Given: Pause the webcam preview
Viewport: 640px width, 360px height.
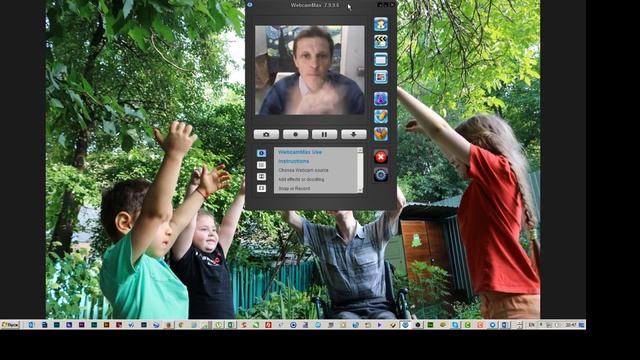Looking at the screenshot, I should [324, 134].
